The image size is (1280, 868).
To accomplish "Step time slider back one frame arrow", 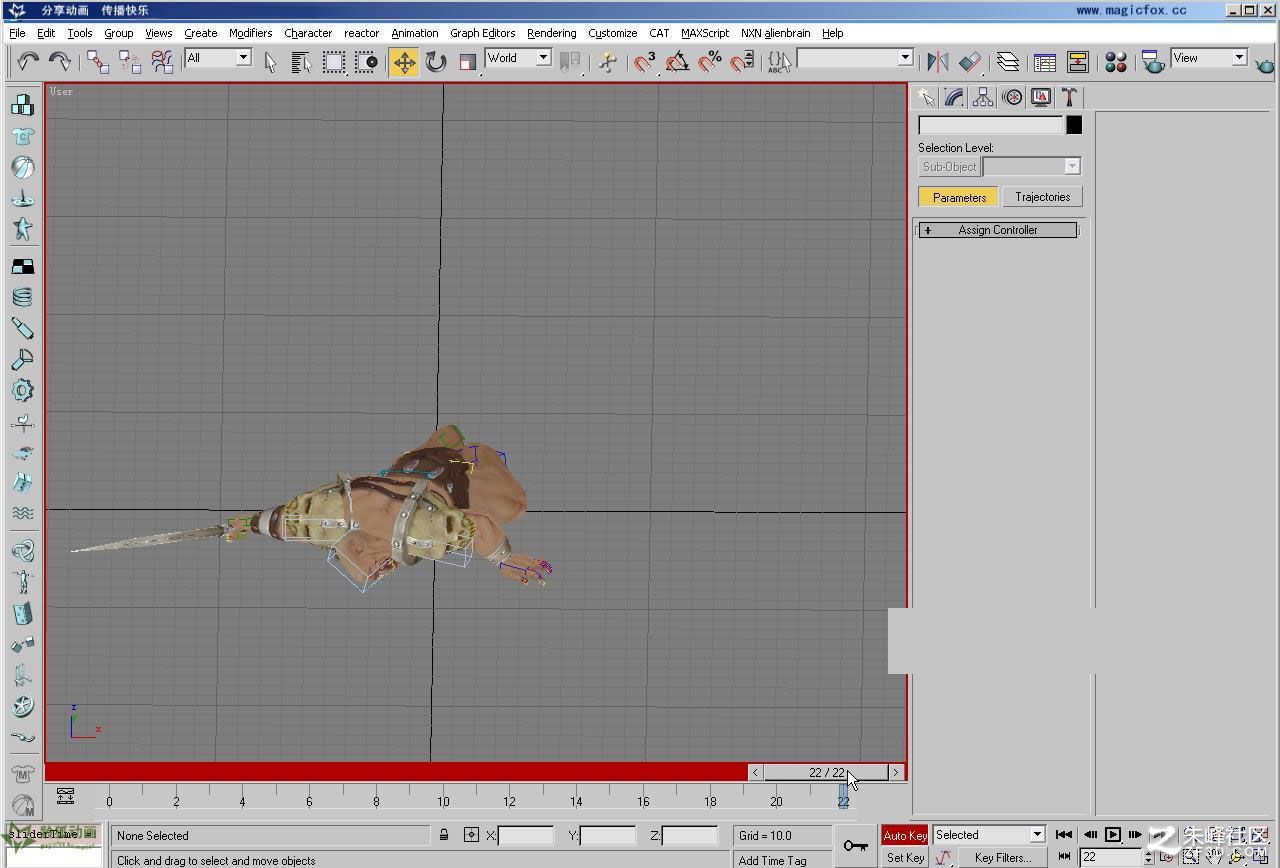I will (x=755, y=772).
